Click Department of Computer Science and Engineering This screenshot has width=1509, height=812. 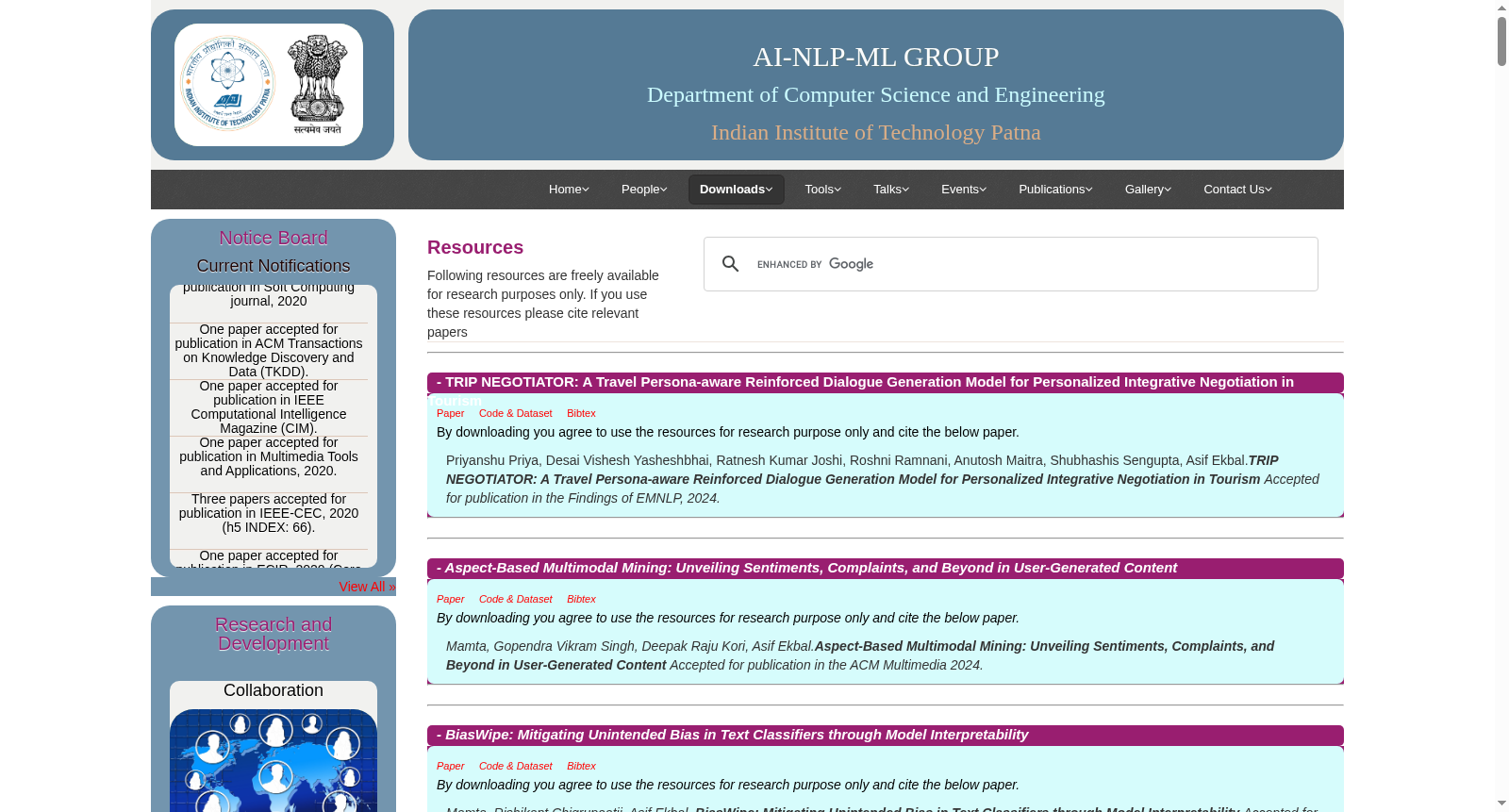tap(876, 94)
